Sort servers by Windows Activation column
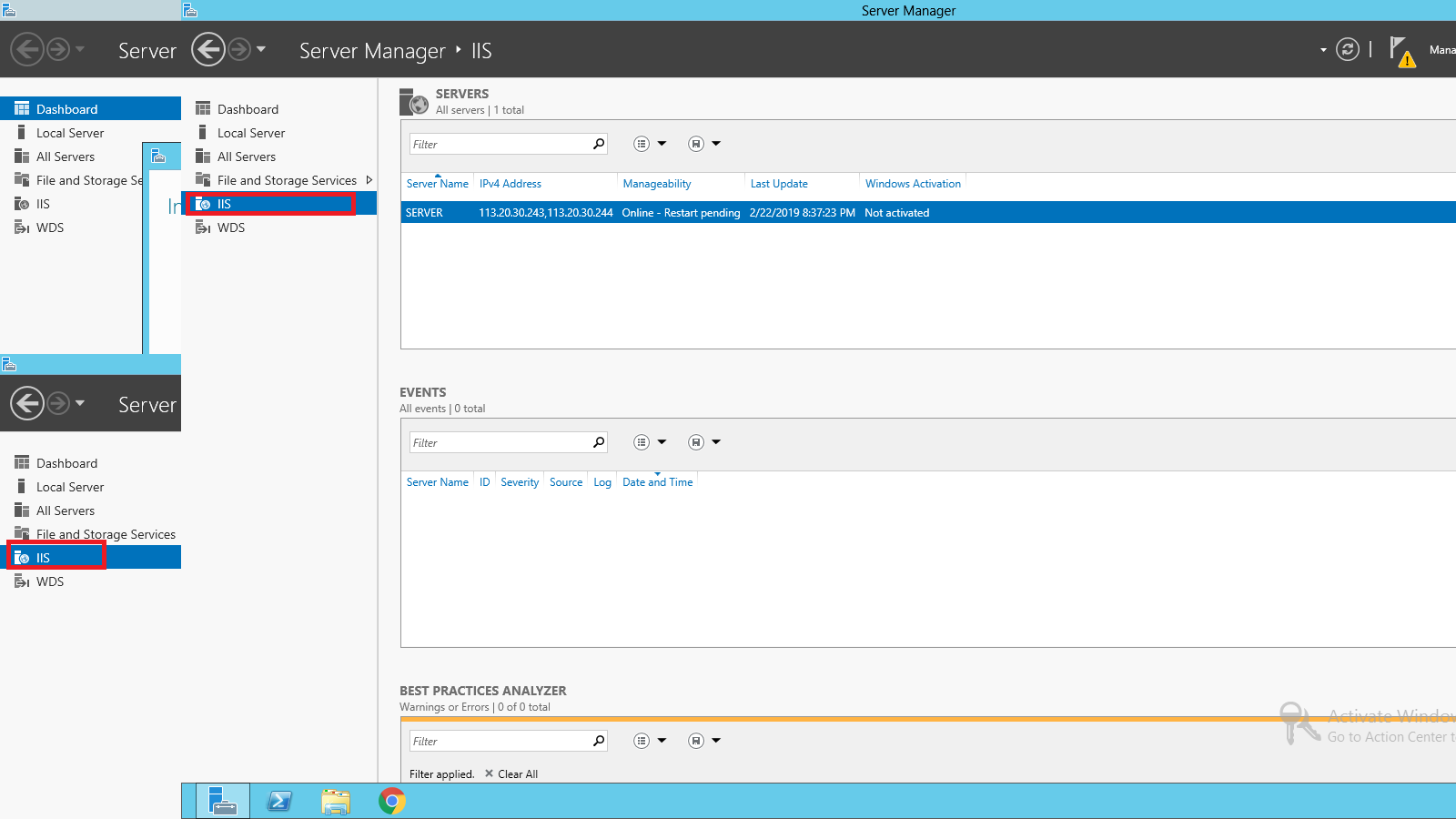The image size is (1456, 819). 912,184
